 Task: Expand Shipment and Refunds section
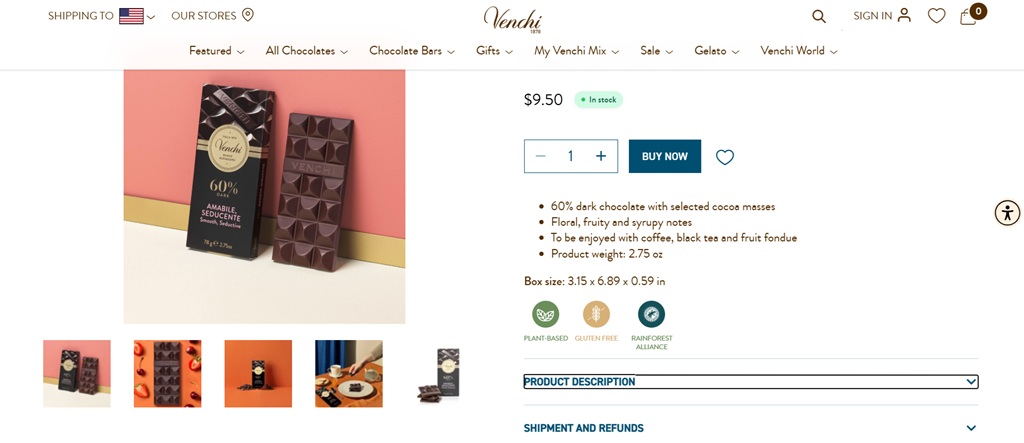pyautogui.click(x=750, y=428)
